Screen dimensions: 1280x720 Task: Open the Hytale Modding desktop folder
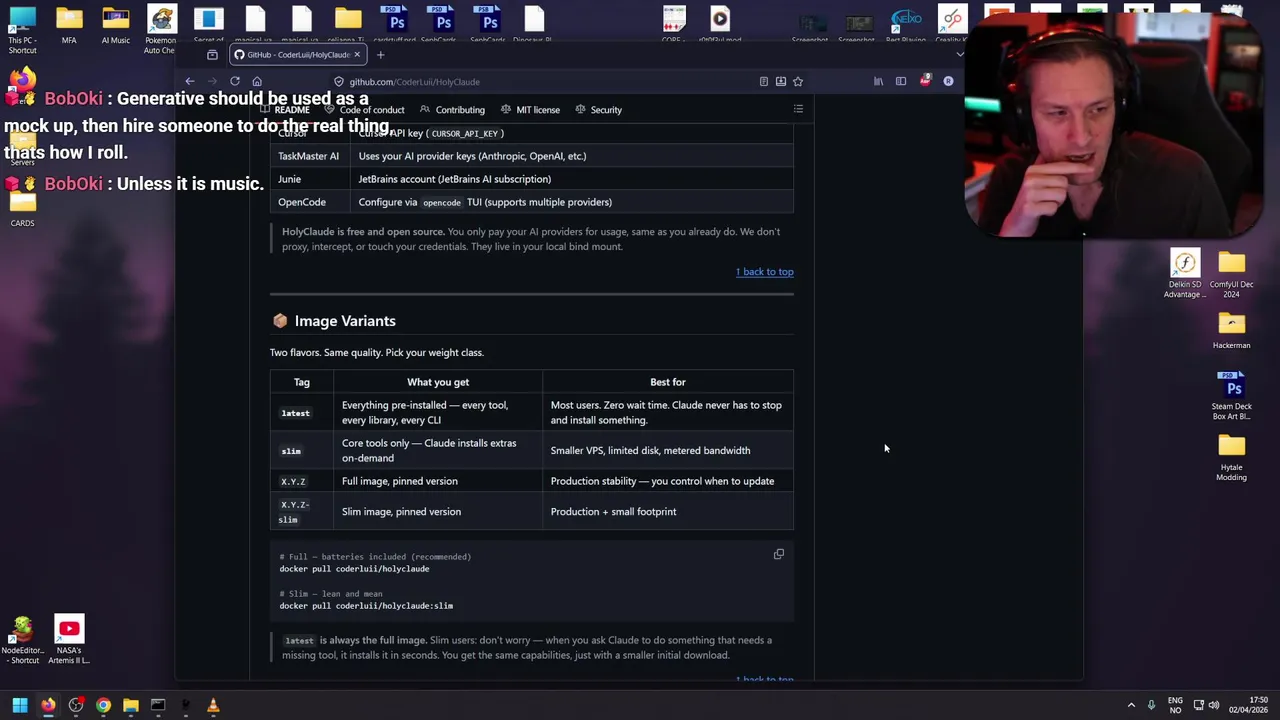(x=1232, y=457)
